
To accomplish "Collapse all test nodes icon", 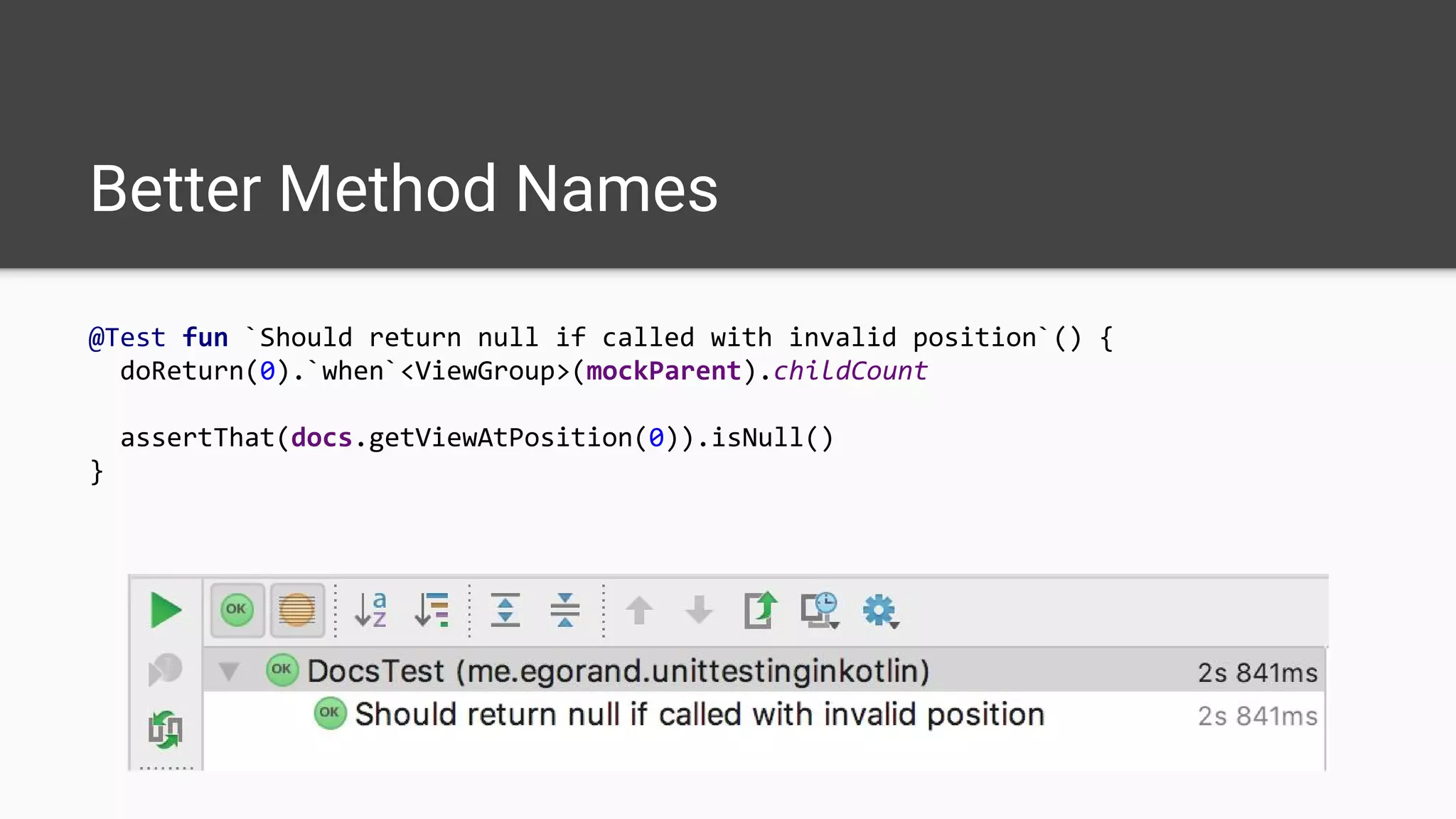I will point(565,610).
